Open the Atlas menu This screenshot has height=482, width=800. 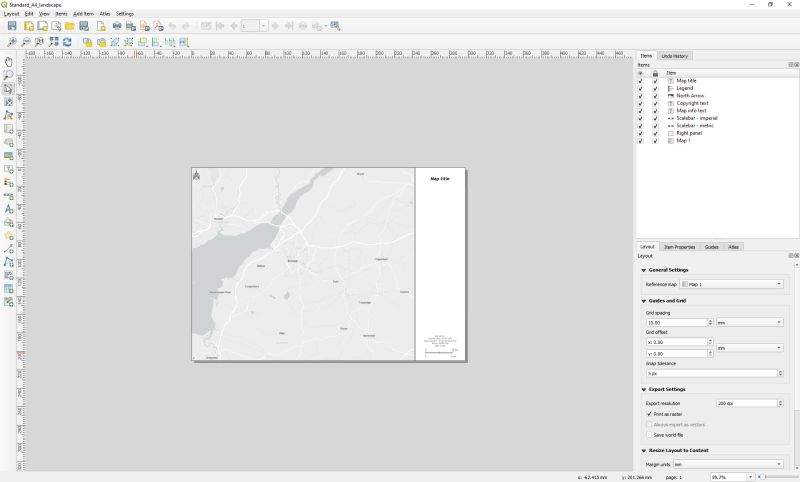pyautogui.click(x=105, y=14)
